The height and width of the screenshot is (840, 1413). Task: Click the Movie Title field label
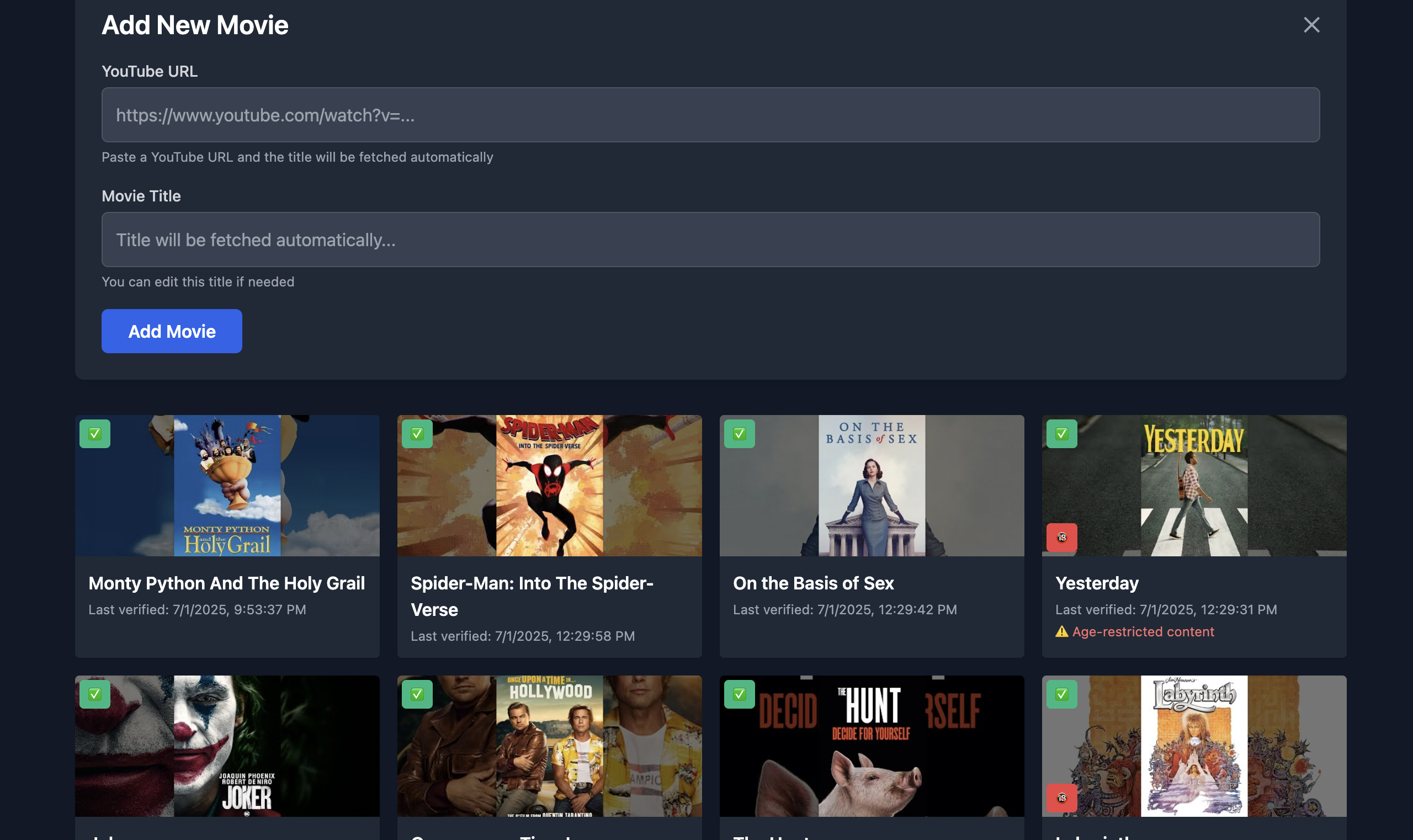[x=141, y=196]
